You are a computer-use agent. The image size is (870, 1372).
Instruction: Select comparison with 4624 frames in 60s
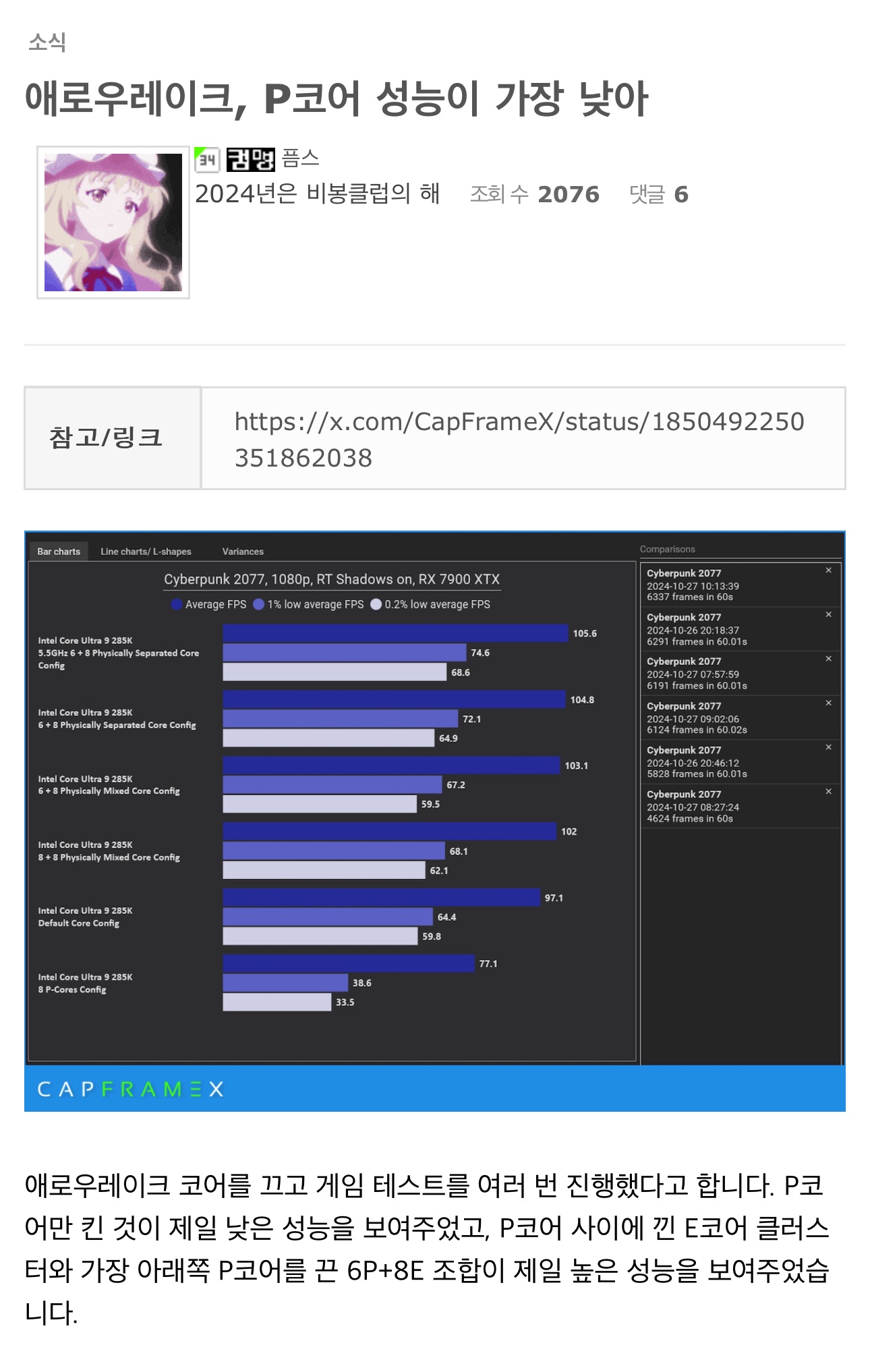(740, 806)
